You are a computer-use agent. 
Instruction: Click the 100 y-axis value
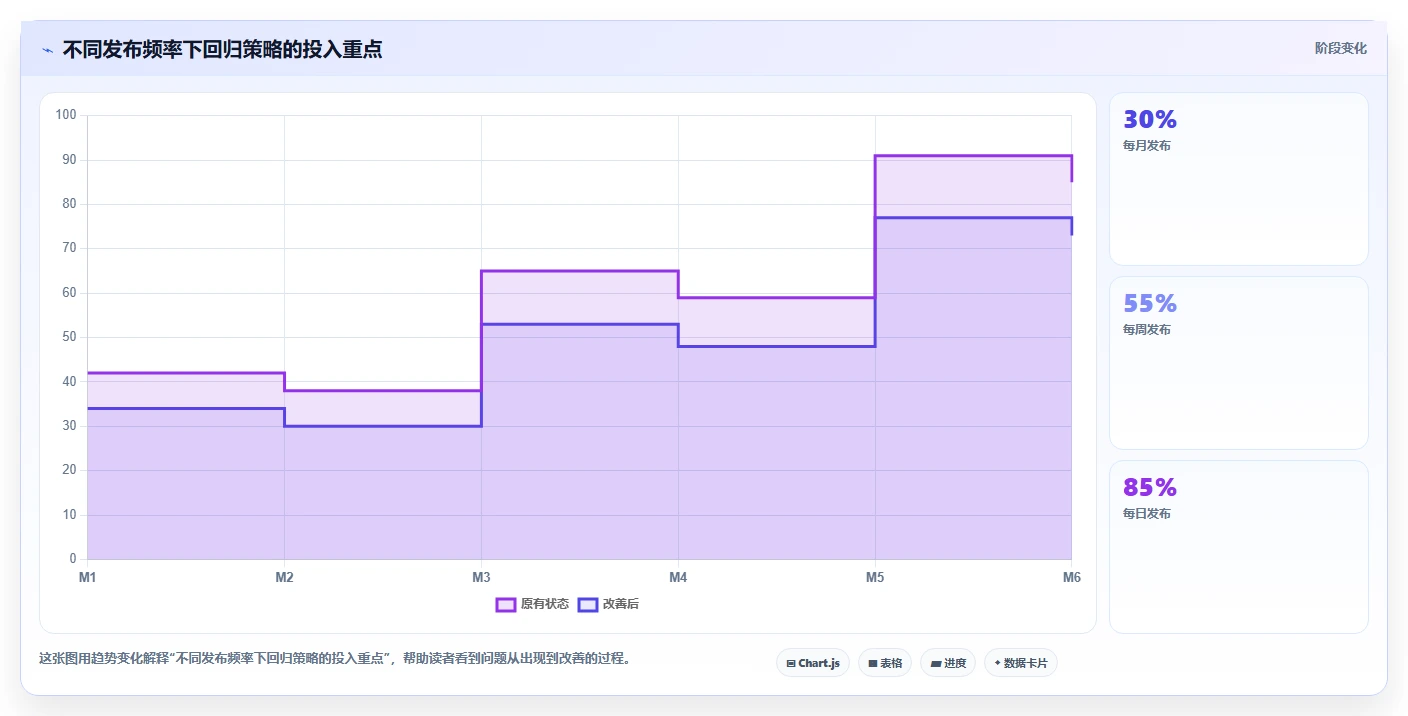point(66,115)
